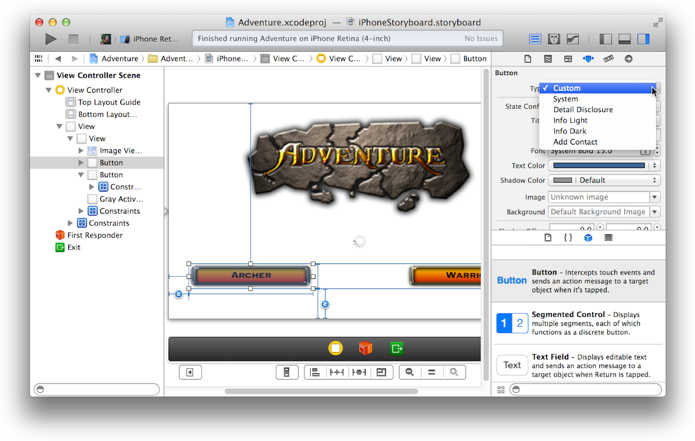Open Resolve Auto Layout Issues menu
Viewport: 695px width, 441px height.
[x=359, y=372]
